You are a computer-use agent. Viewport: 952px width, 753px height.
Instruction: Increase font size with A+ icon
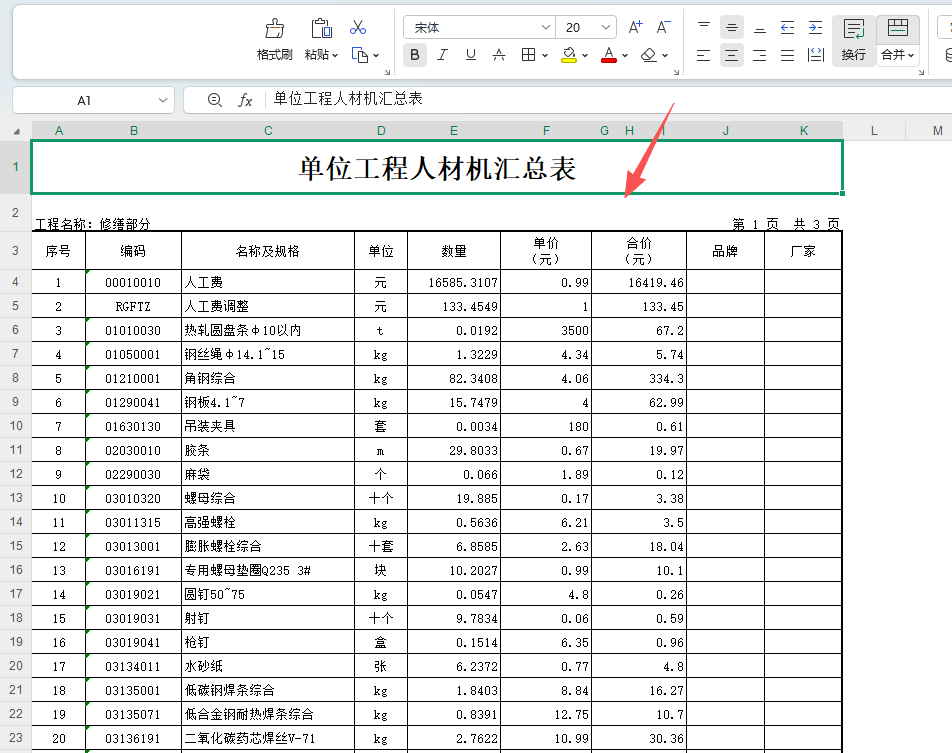[635, 27]
